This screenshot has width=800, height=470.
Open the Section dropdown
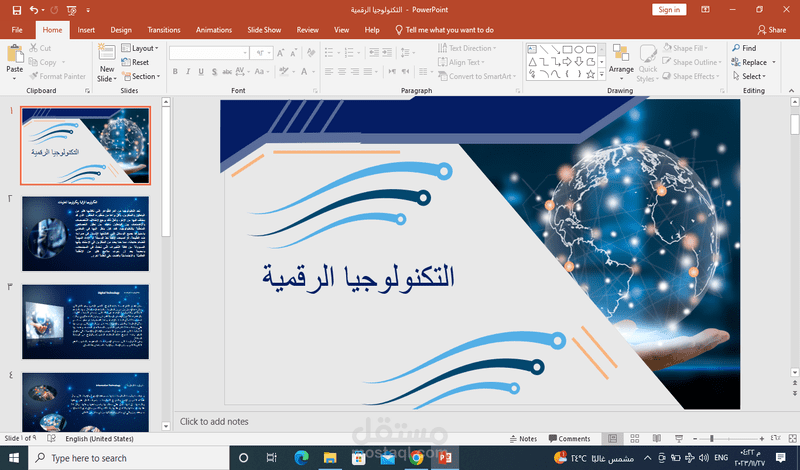141,76
